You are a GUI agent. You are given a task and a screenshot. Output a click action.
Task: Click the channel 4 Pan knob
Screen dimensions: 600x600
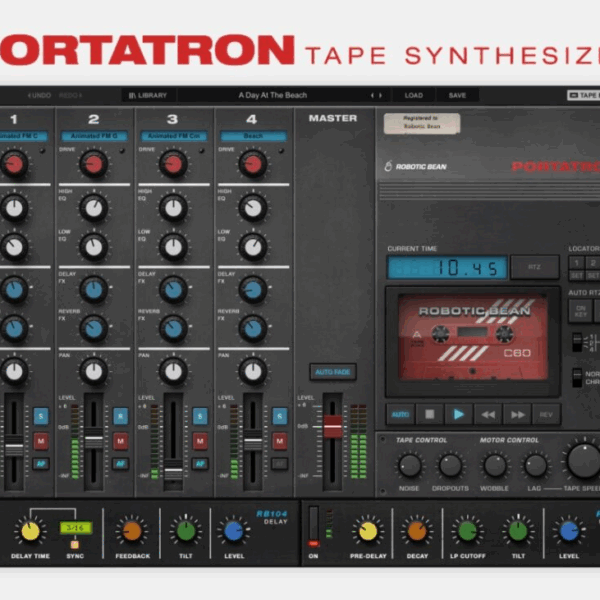pos(253,371)
